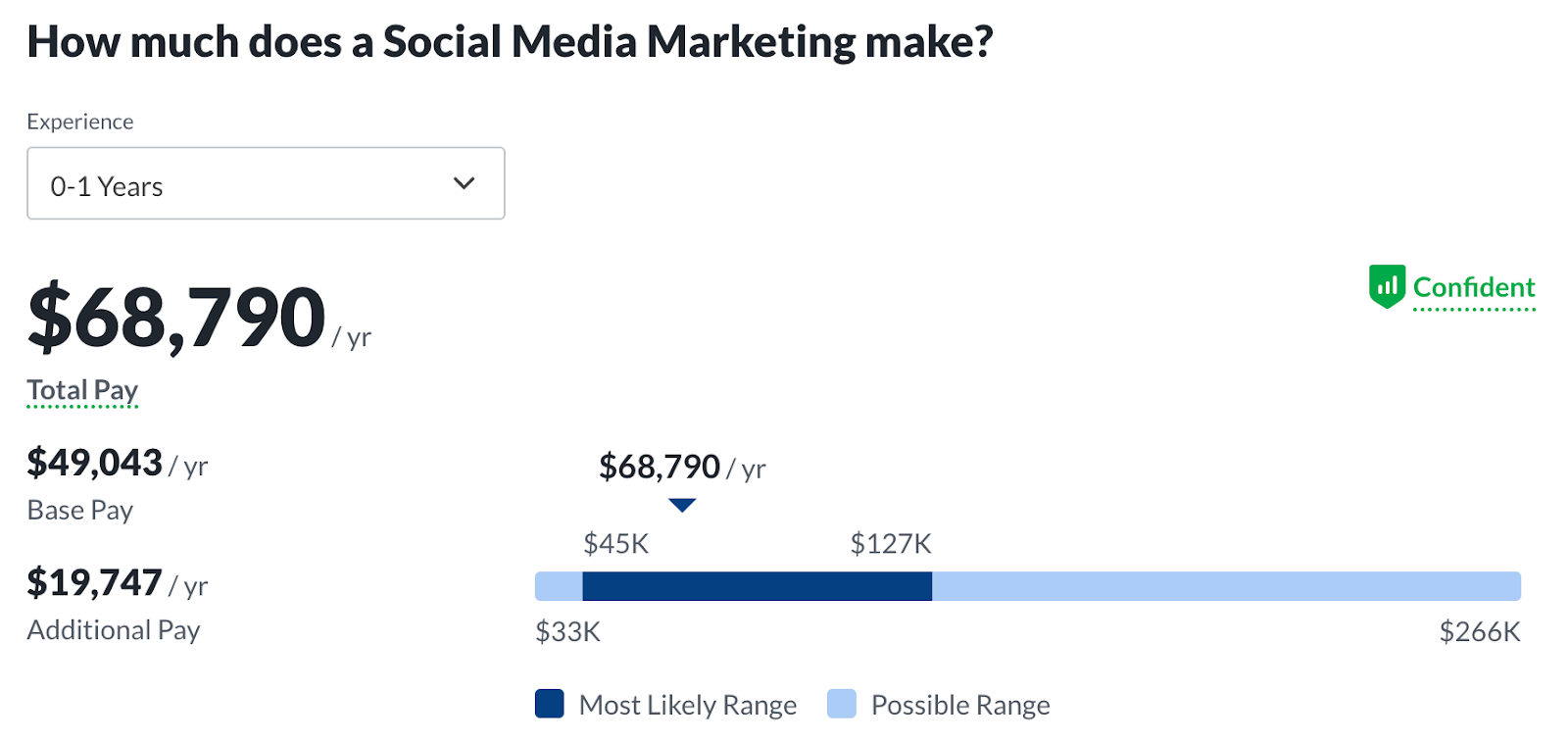Click the median pay triangle marker

point(682,506)
